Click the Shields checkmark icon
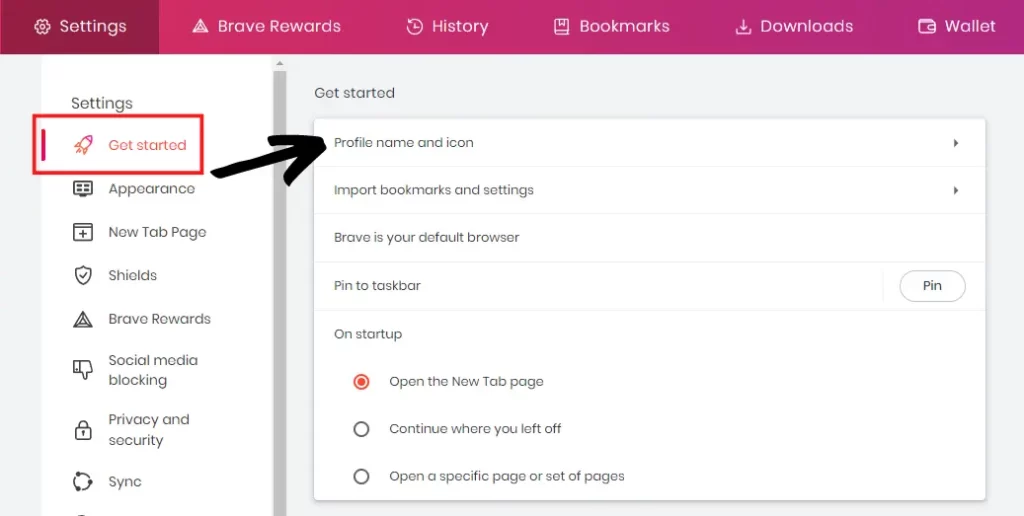The height and width of the screenshot is (516, 1024). tap(83, 275)
